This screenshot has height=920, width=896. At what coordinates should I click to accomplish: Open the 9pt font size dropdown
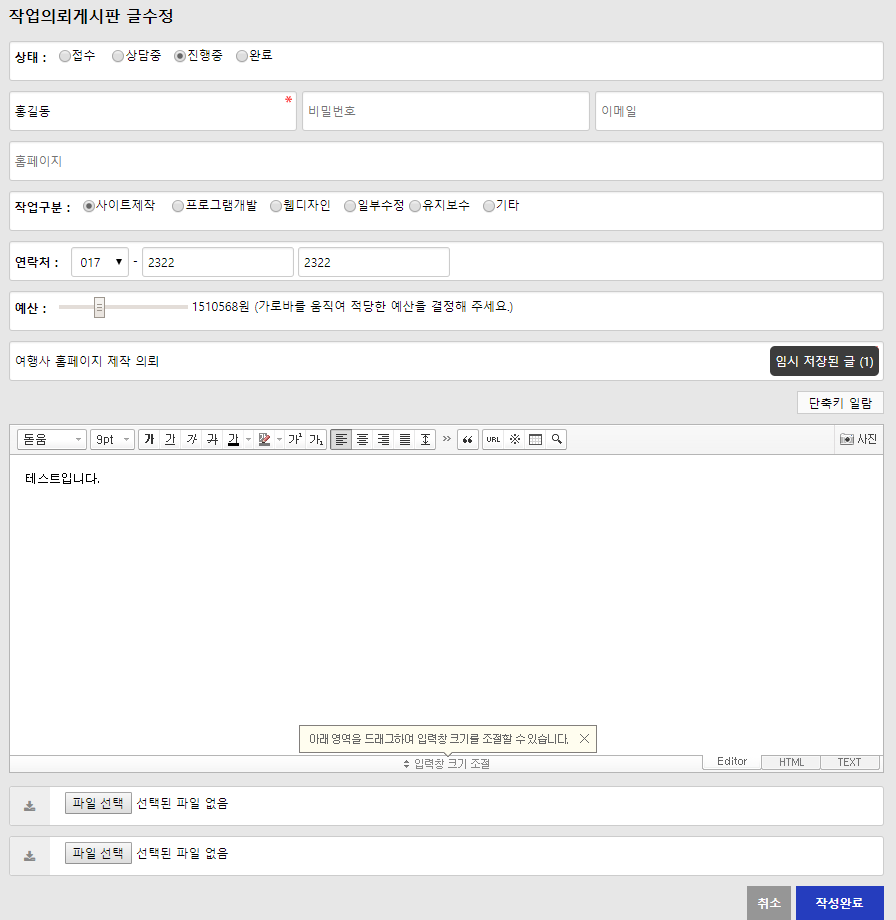113,439
